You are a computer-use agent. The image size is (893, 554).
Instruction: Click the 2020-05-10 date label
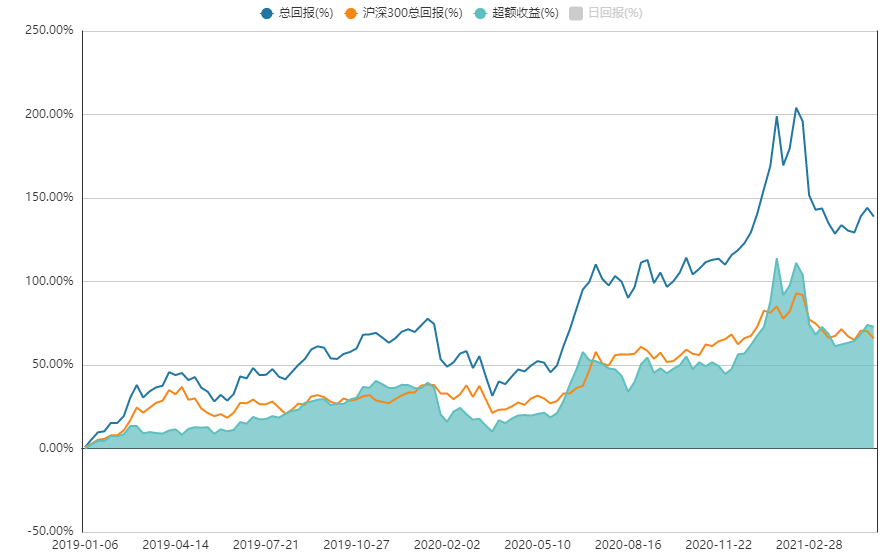pos(538,545)
